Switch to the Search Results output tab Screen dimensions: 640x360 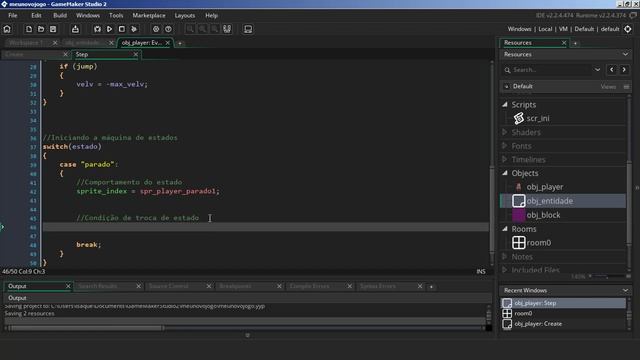click(98, 286)
